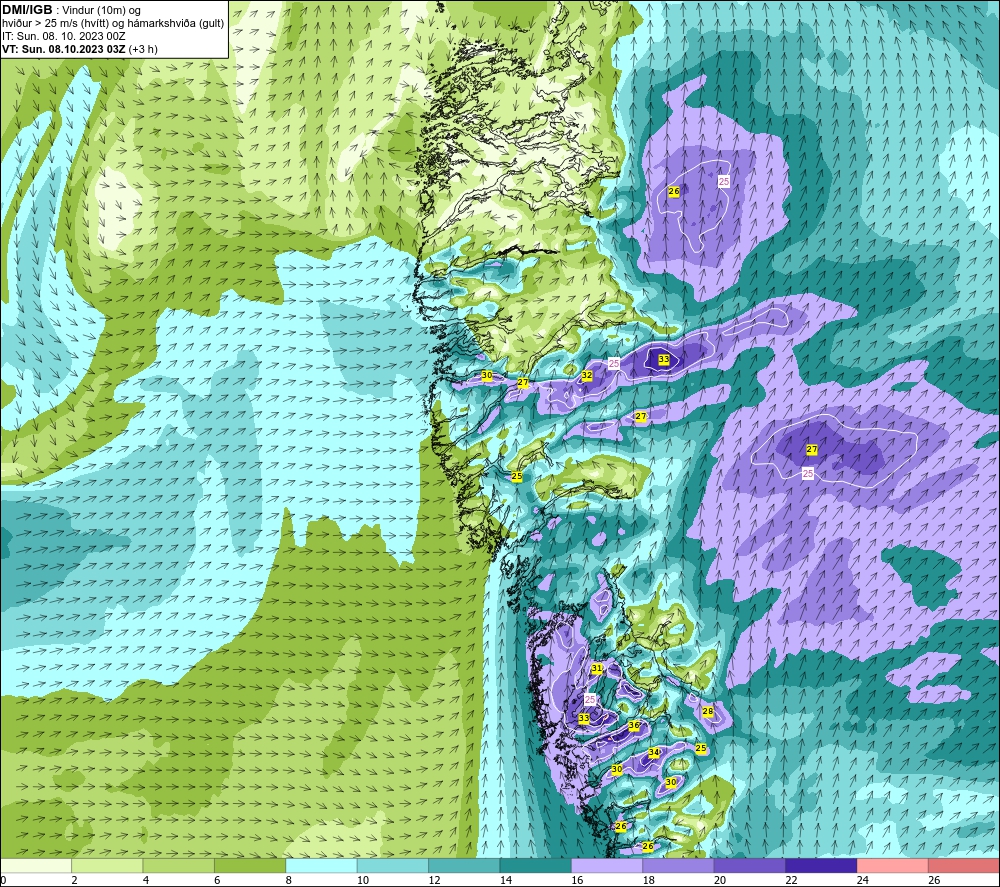Pick the light green 2–4 m/s legend color
The width and height of the screenshot is (1000, 887).
(x=107, y=865)
